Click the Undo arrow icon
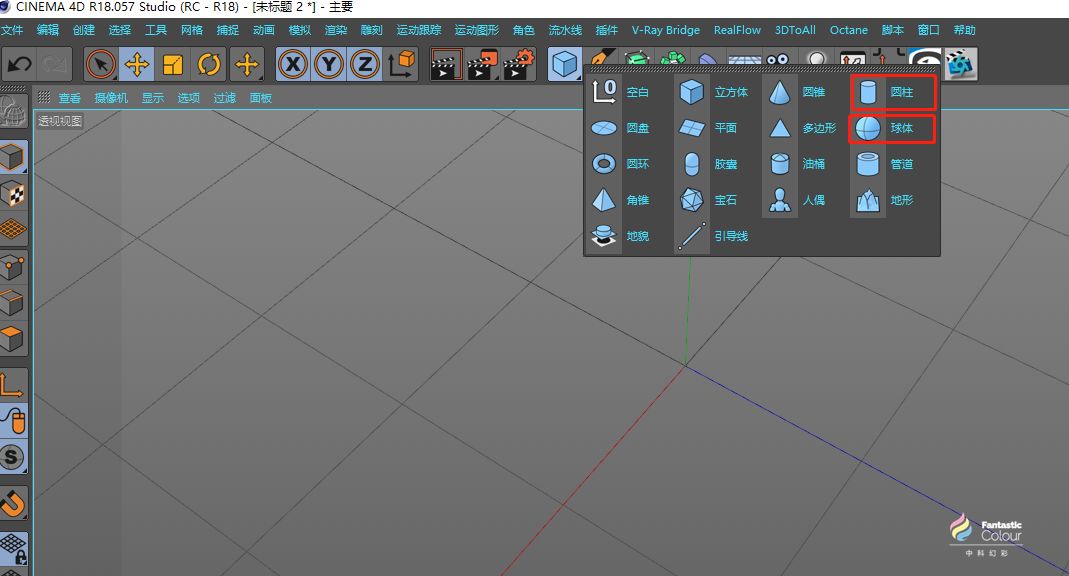This screenshot has height=576, width=1069. pyautogui.click(x=19, y=65)
